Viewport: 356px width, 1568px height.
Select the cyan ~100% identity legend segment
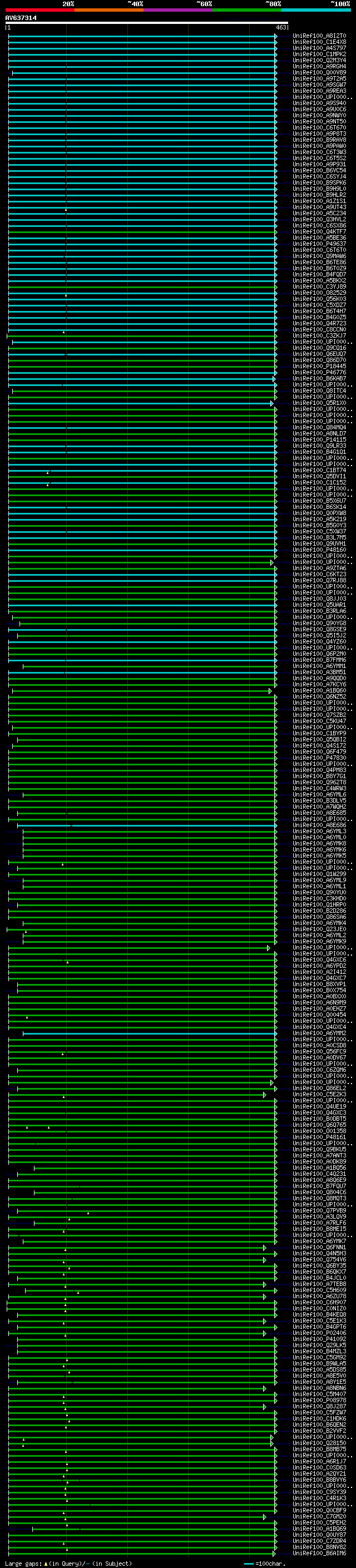(316, 10)
